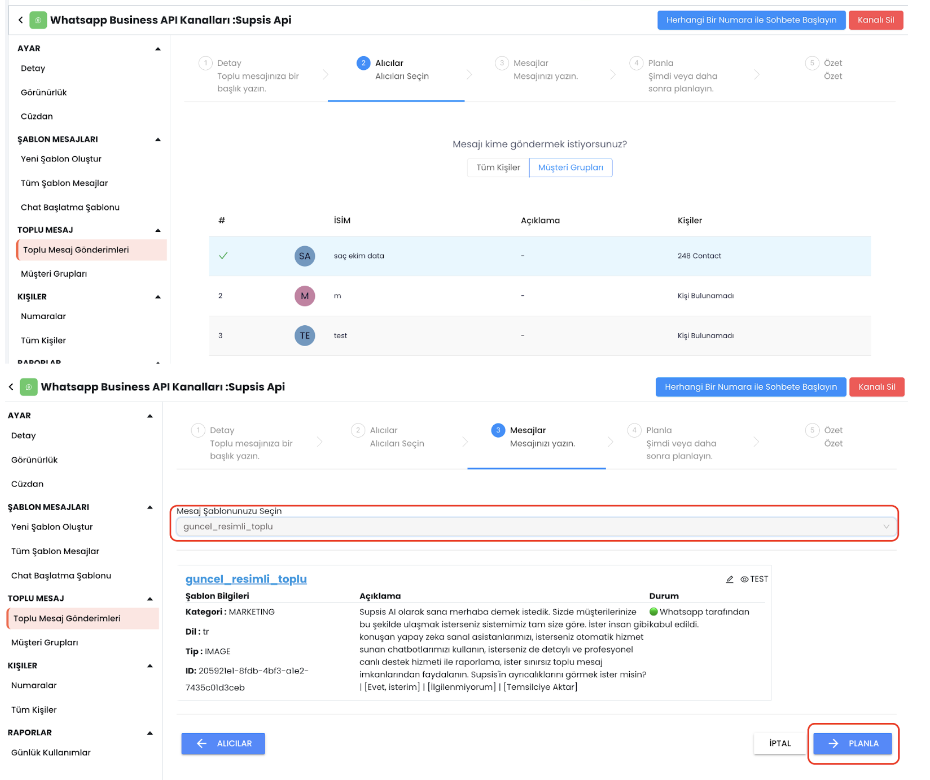The width and height of the screenshot is (930, 780).
Task: Open Günlük Kullanımlar report in sidebar
Action: 51,753
